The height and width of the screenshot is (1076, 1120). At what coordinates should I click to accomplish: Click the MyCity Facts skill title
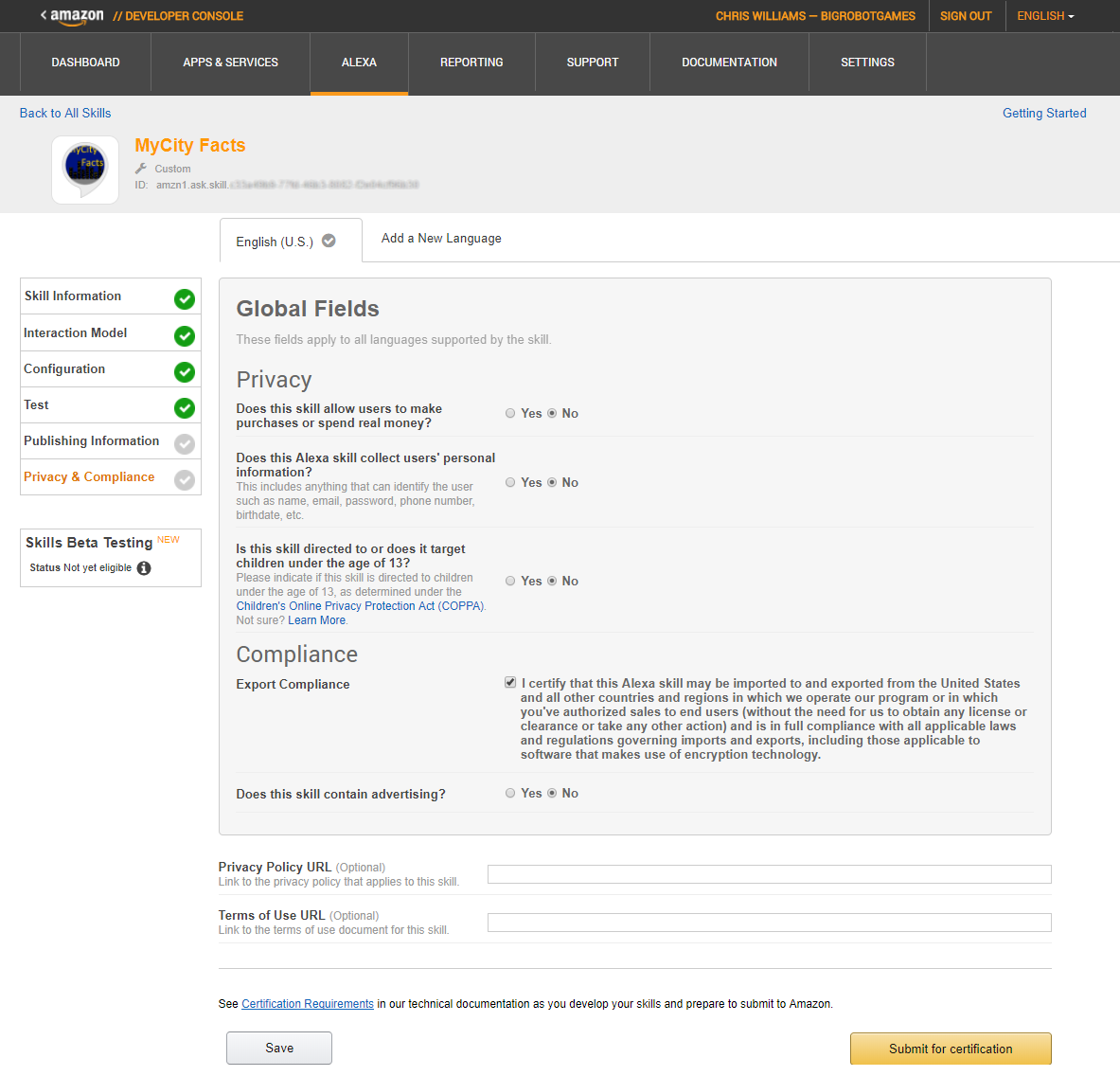point(190,145)
